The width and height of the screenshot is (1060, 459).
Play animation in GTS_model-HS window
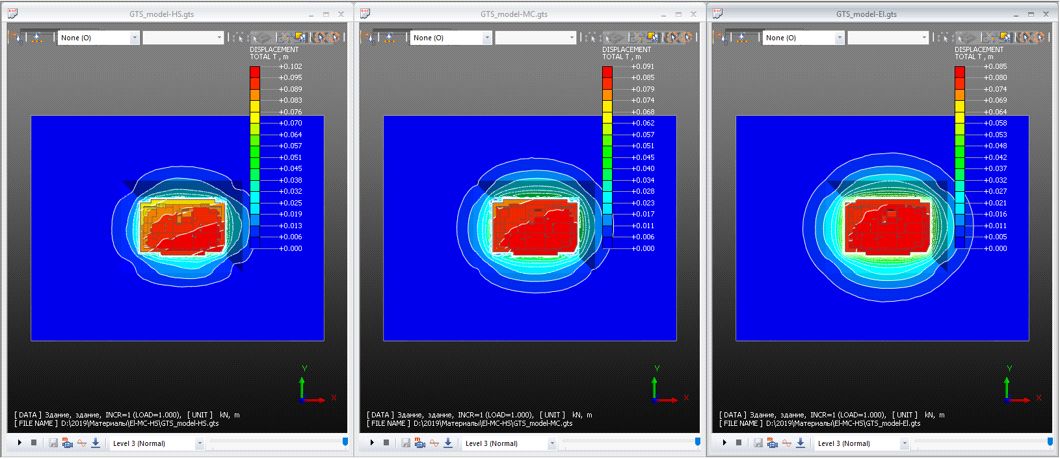point(21,442)
